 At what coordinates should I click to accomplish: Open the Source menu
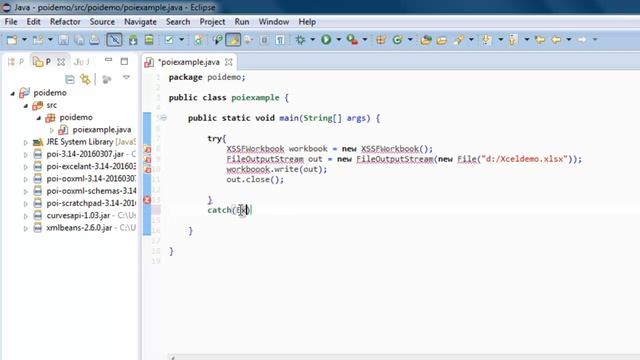coord(102,22)
